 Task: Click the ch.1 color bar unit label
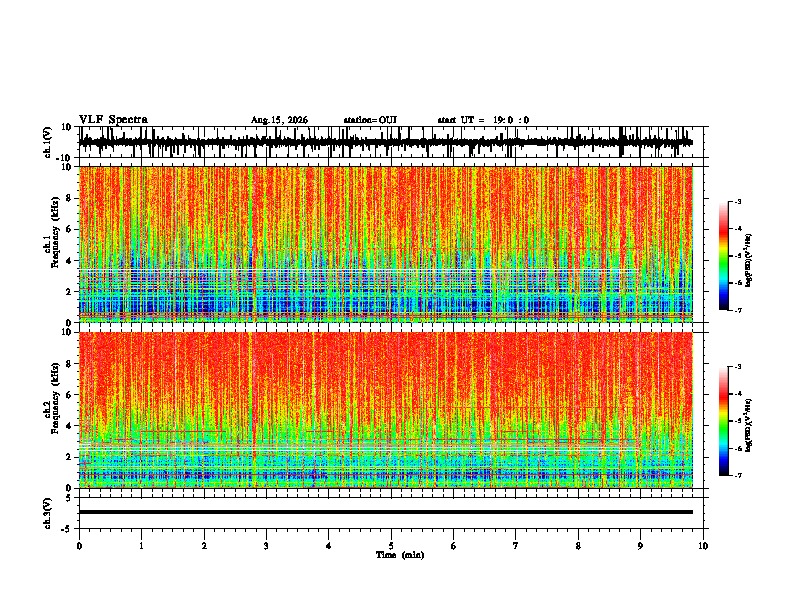pyautogui.click(x=748, y=261)
